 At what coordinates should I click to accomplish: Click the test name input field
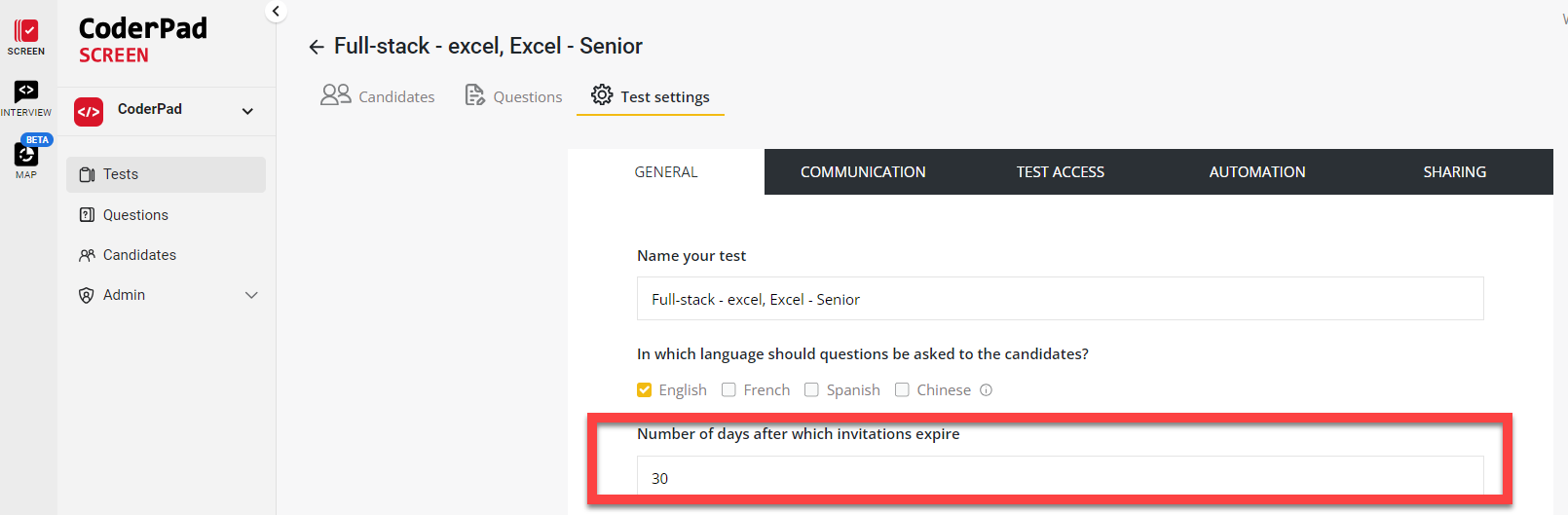[x=1060, y=299]
